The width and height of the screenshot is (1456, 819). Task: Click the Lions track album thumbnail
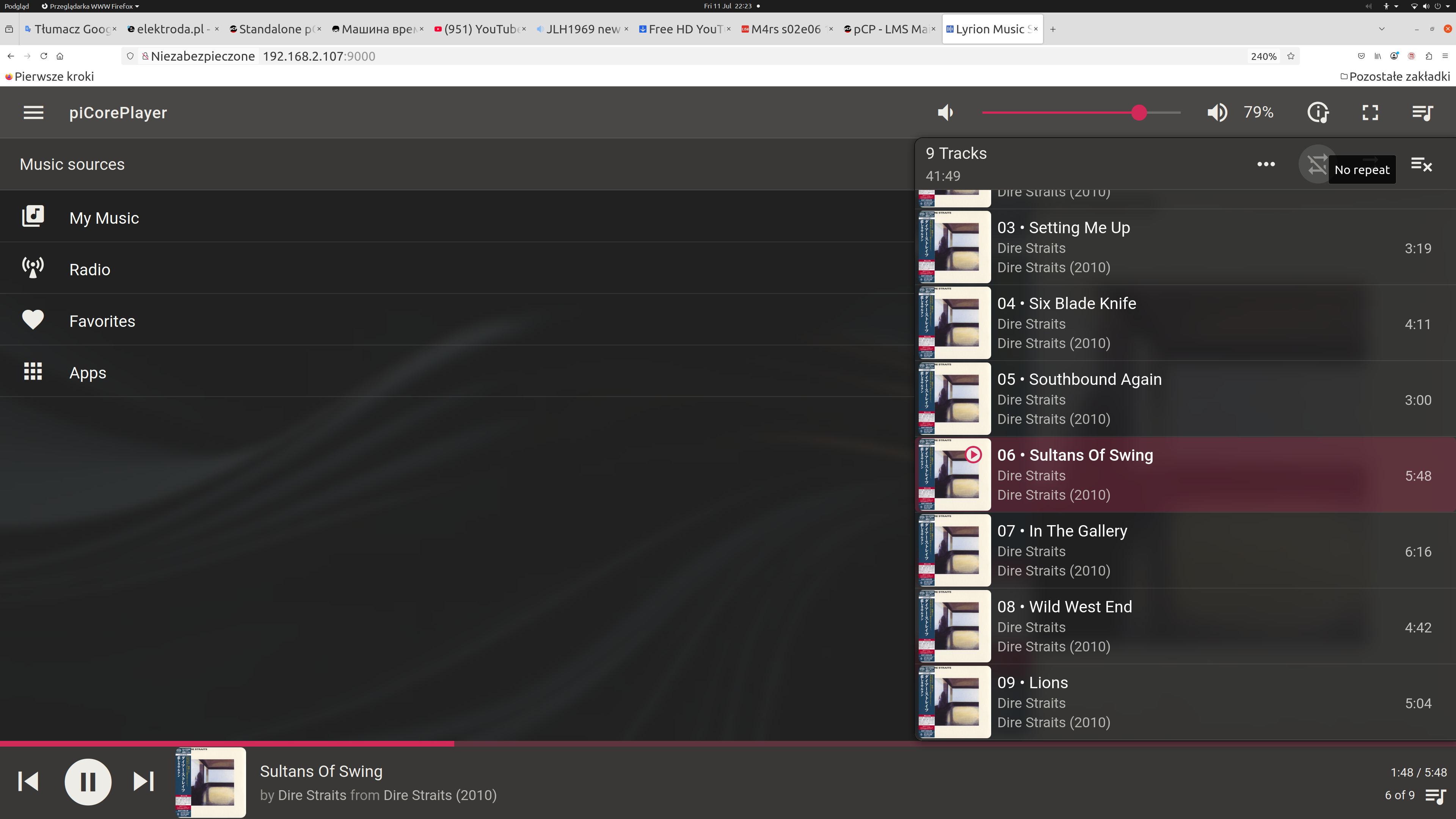tap(954, 702)
